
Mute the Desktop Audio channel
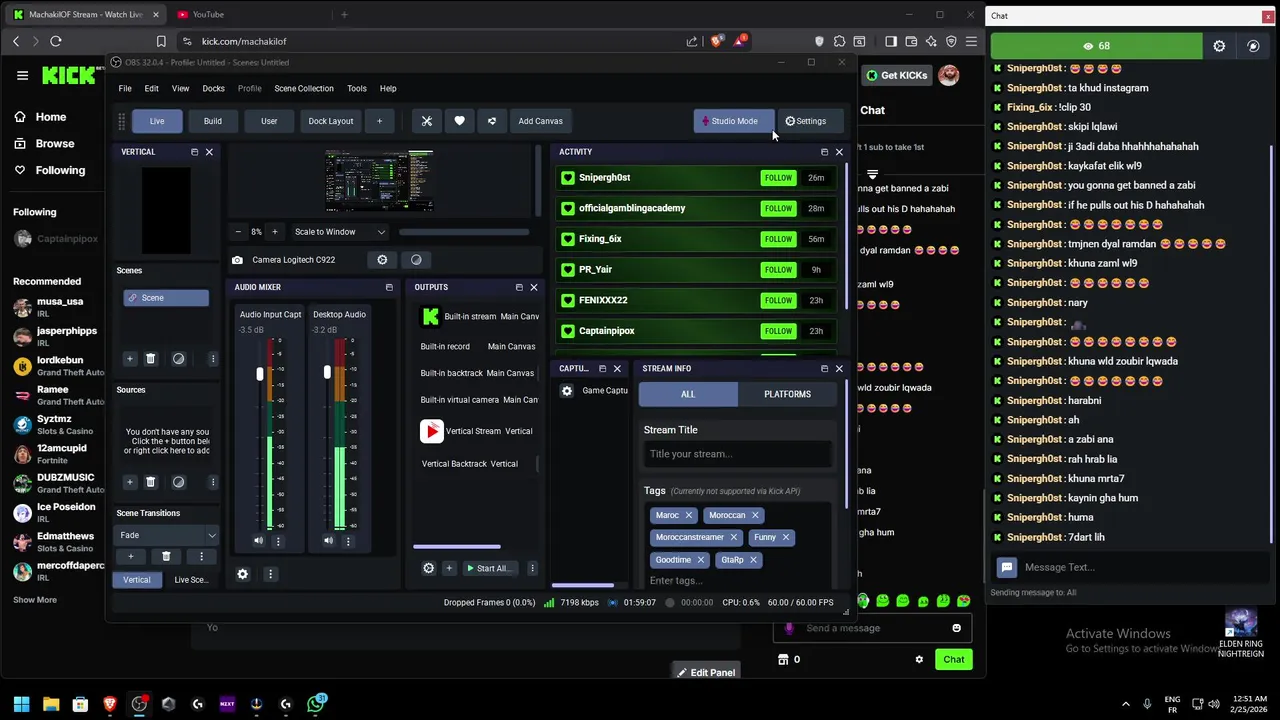click(328, 541)
